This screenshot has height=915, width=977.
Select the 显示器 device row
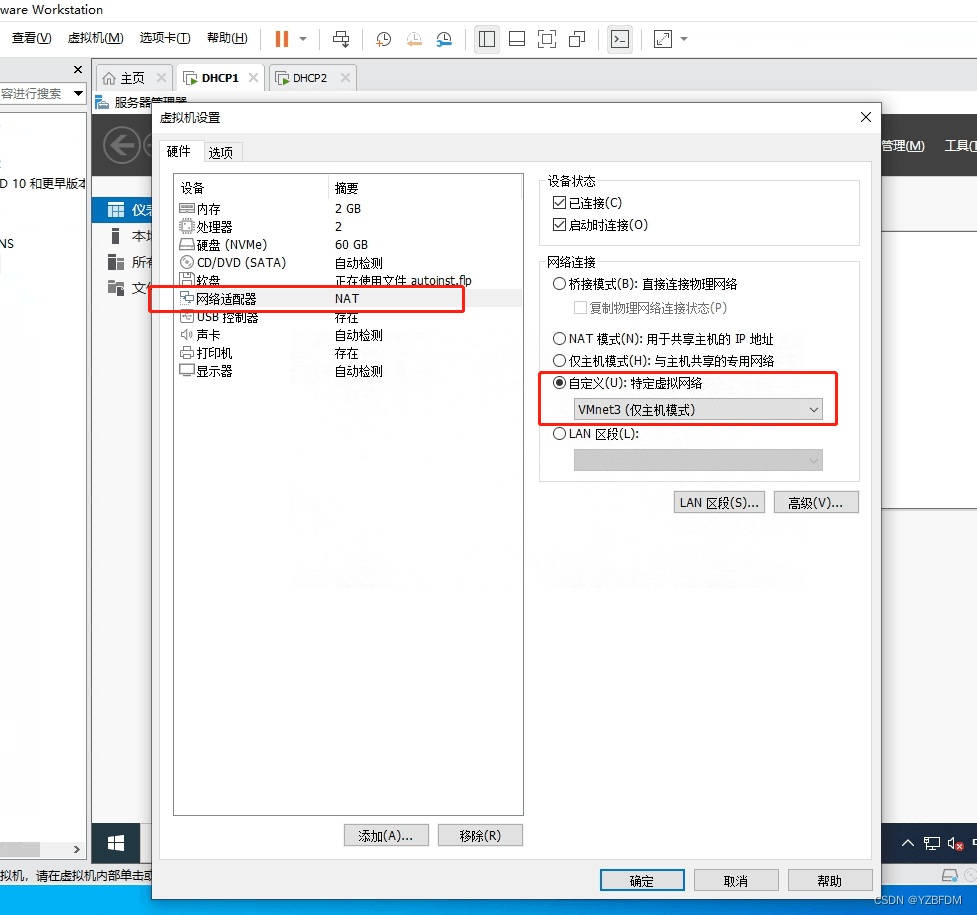click(348, 371)
